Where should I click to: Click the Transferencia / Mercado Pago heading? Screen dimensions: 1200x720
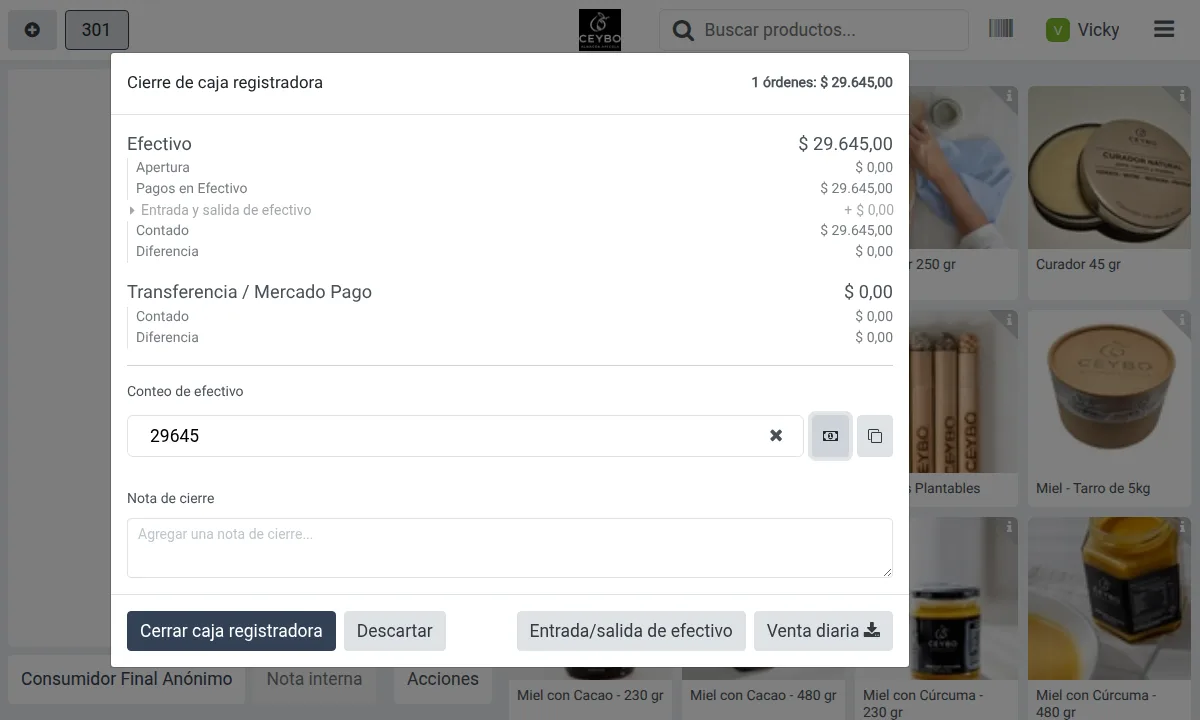click(249, 292)
